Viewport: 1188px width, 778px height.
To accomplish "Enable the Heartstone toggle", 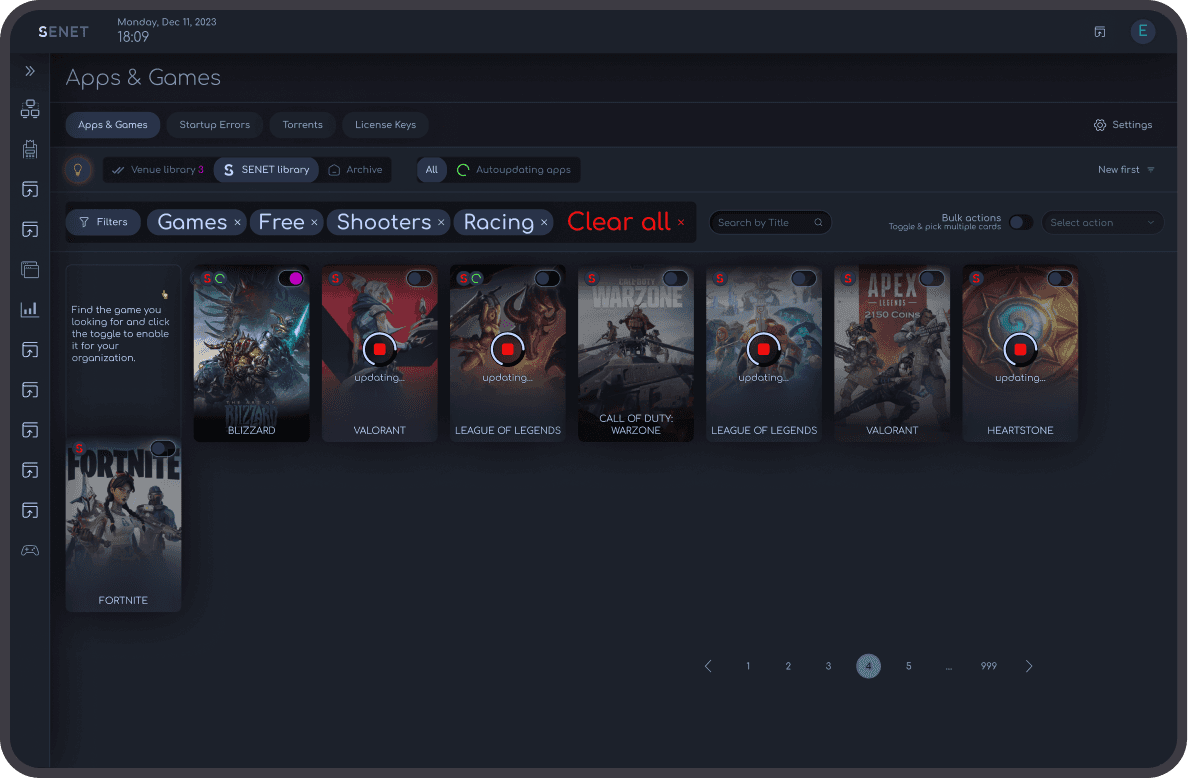I will [1059, 278].
